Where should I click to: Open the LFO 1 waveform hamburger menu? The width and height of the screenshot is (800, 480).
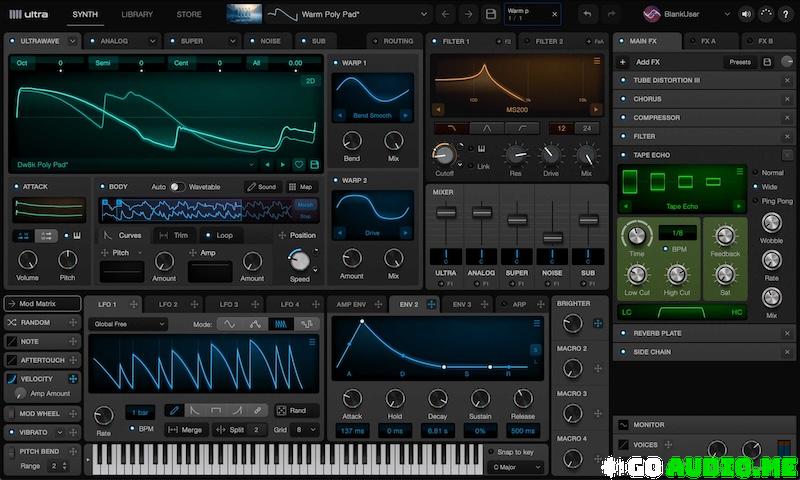[x=313, y=342]
